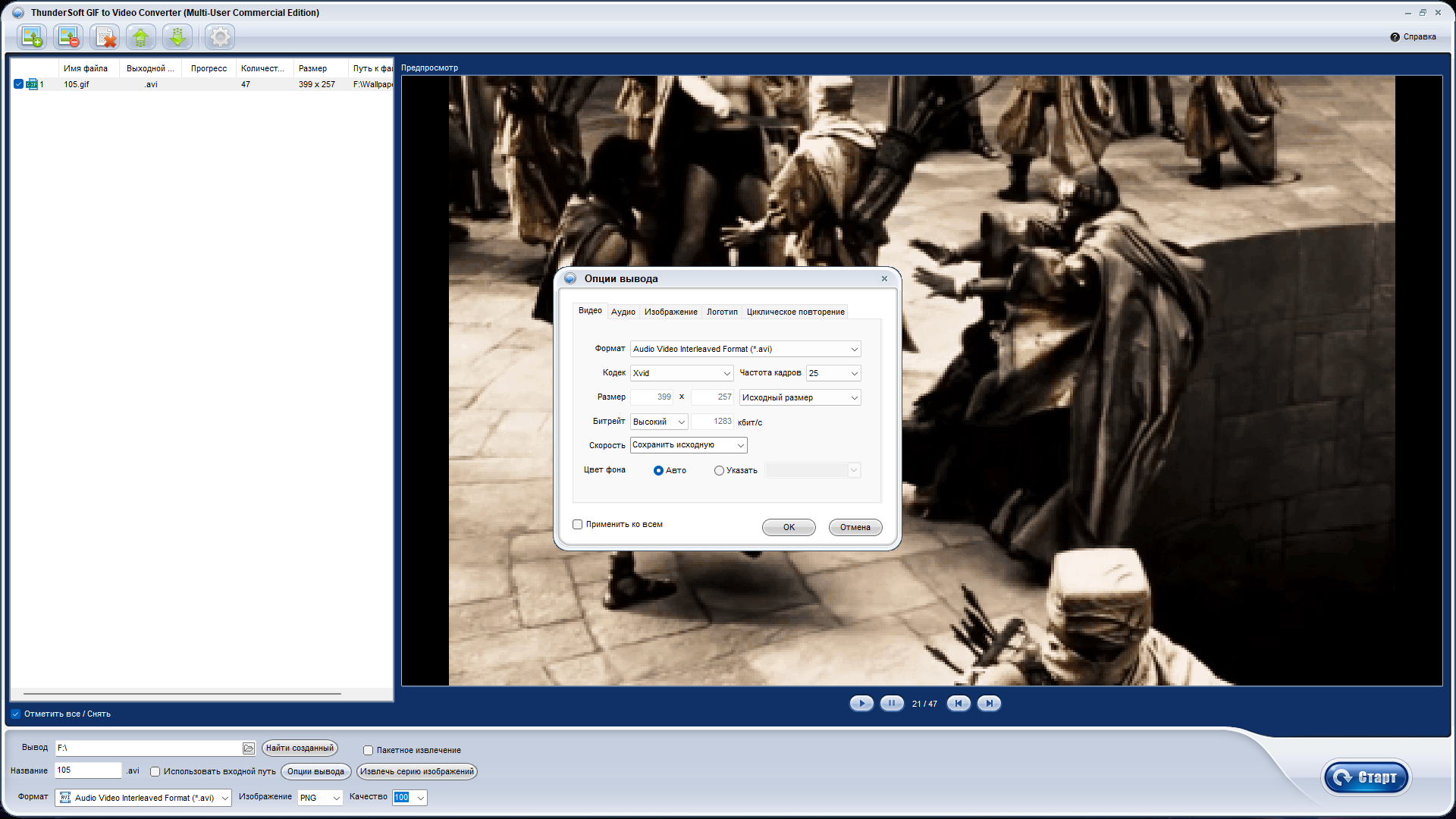Enable the Применить ко всем checkbox
1456x819 pixels.
[x=578, y=525]
